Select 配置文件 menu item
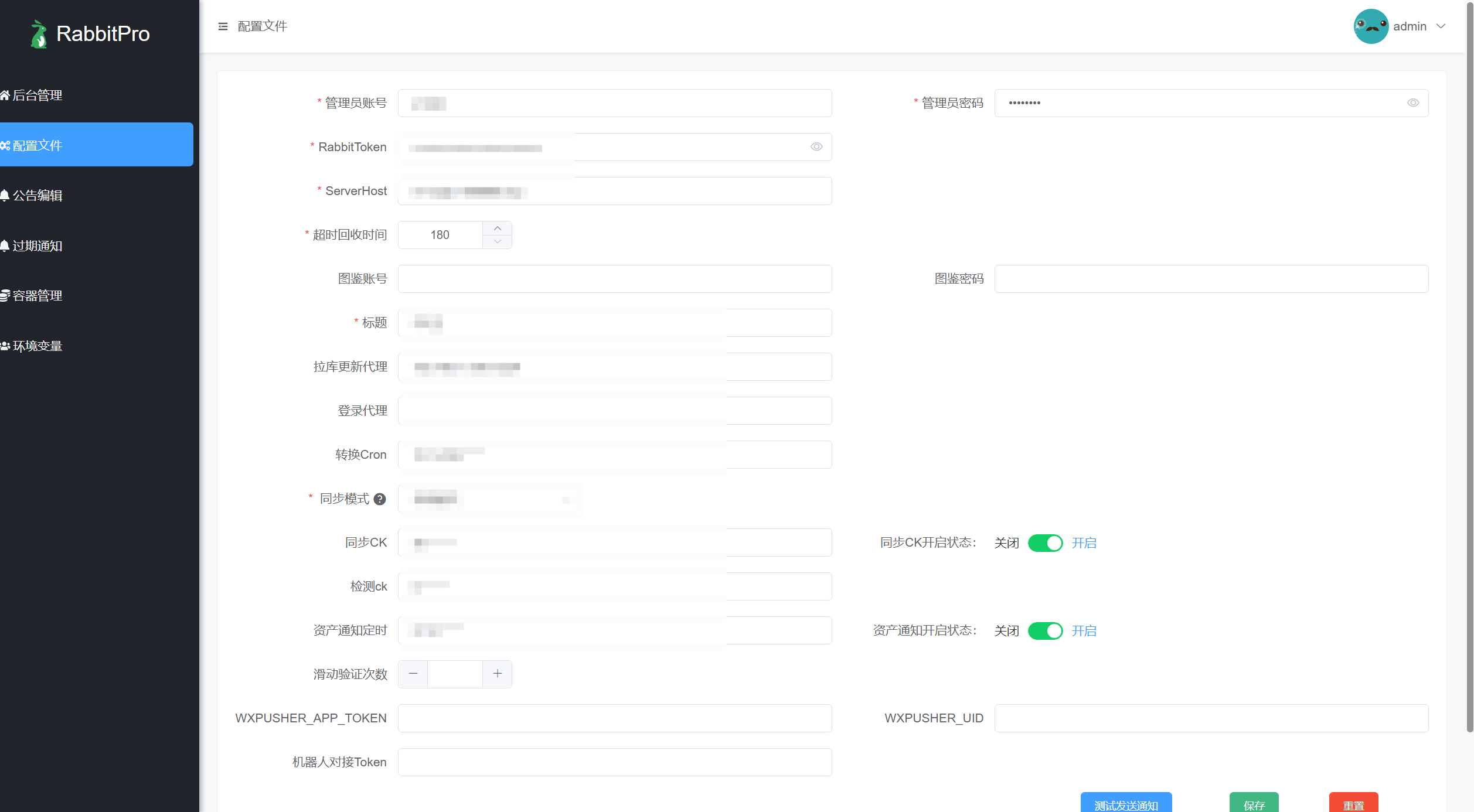 pos(97,145)
